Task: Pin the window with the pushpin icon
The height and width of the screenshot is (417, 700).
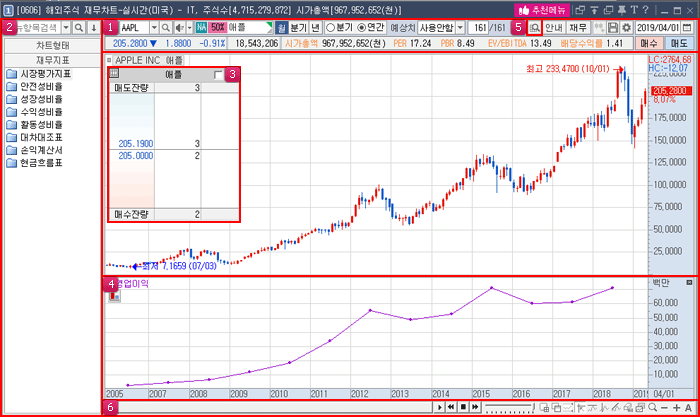Action: click(x=621, y=10)
